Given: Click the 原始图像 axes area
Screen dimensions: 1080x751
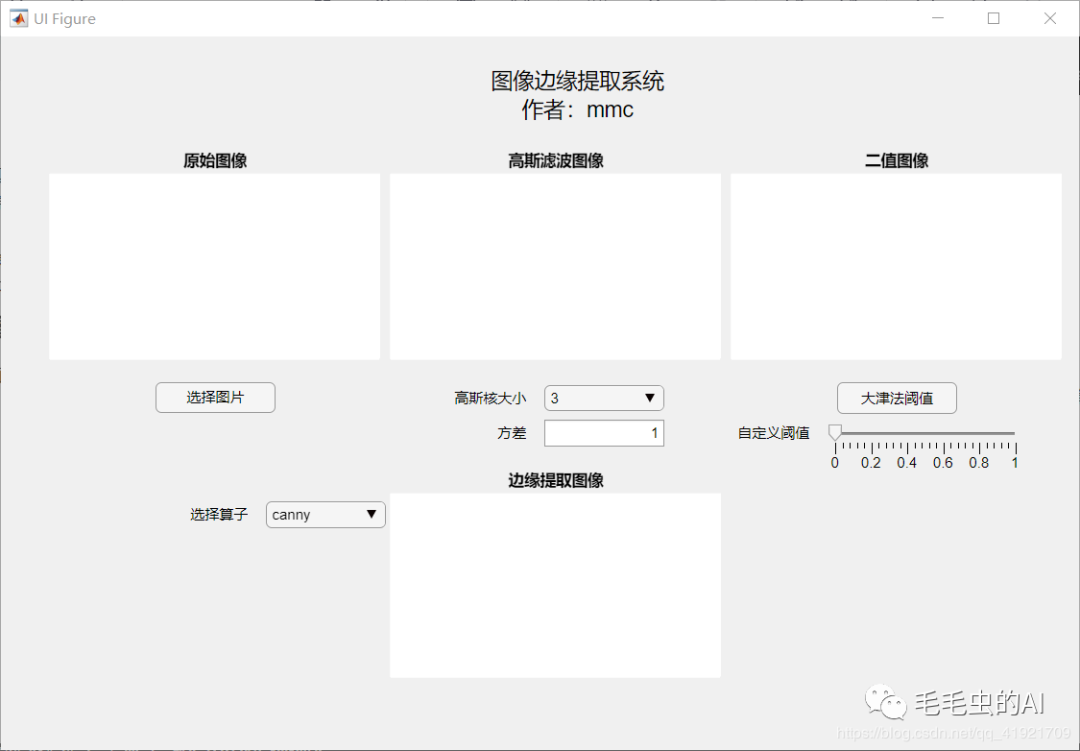Looking at the screenshot, I should point(215,267).
